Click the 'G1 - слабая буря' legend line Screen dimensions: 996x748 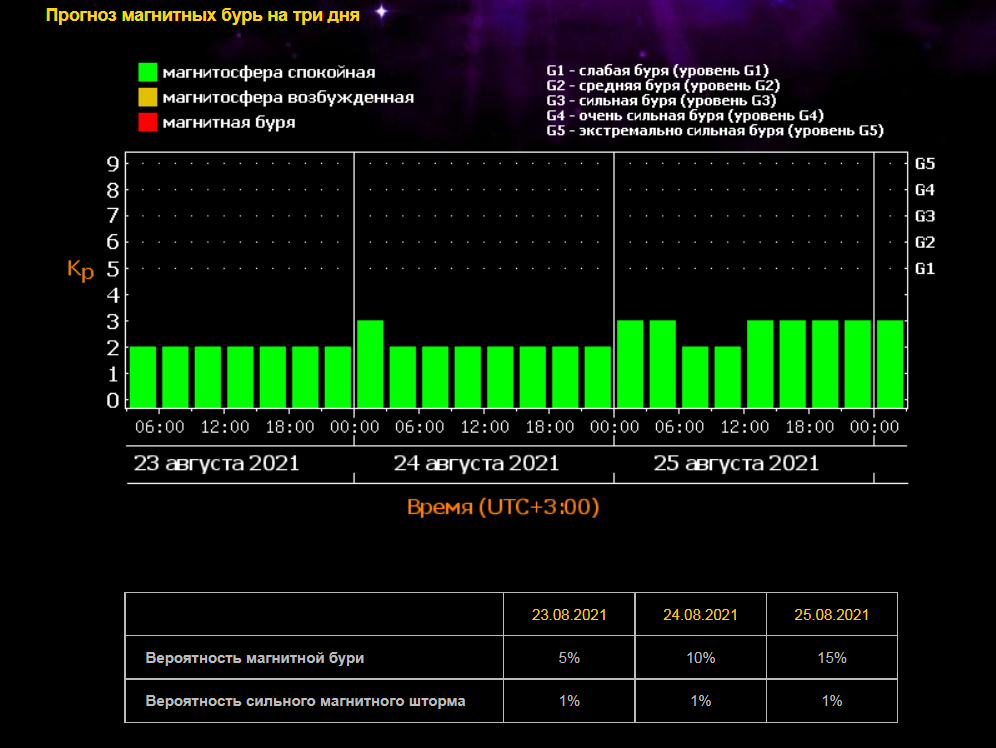point(657,71)
